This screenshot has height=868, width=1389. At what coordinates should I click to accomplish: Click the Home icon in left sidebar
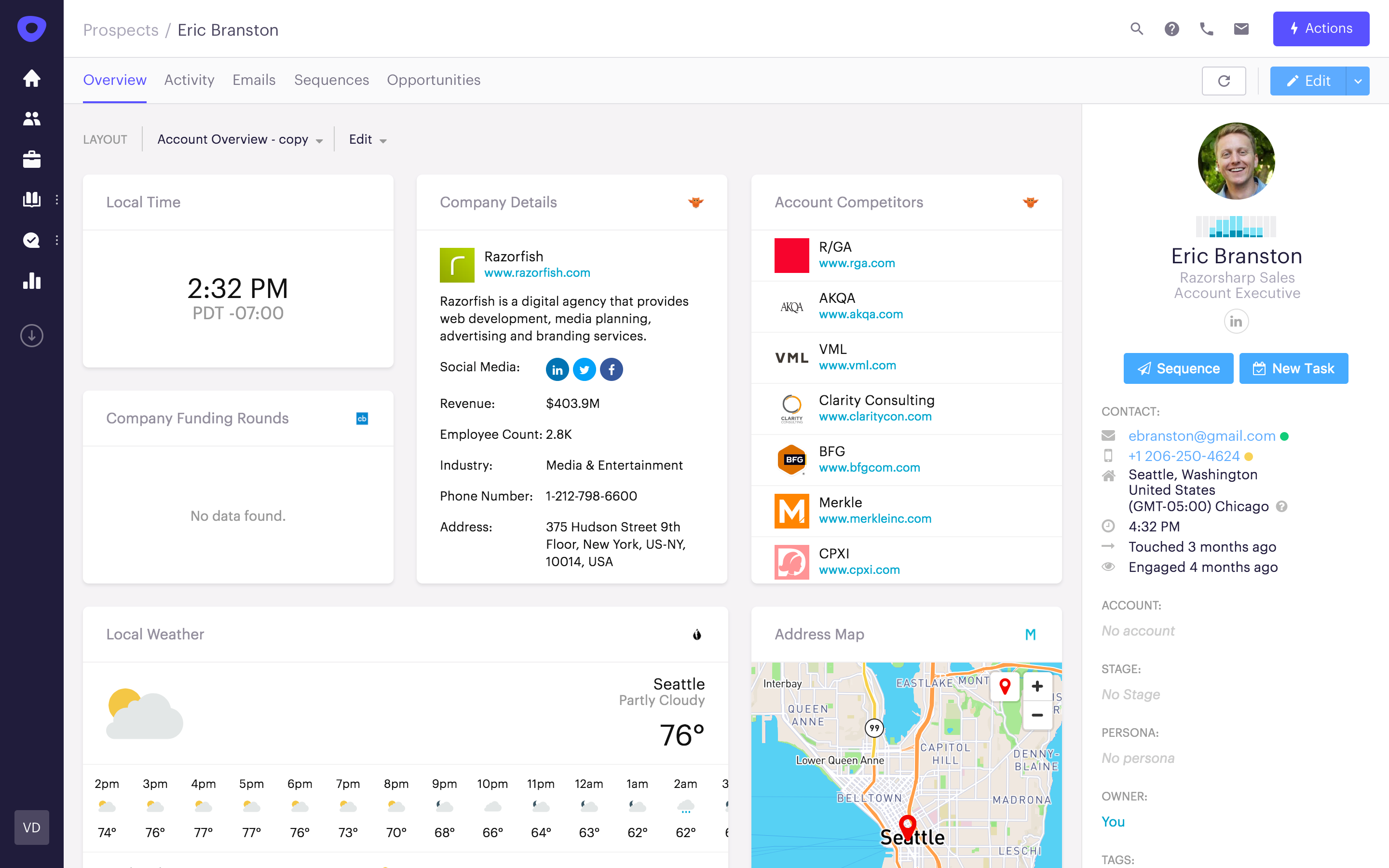pyautogui.click(x=31, y=78)
